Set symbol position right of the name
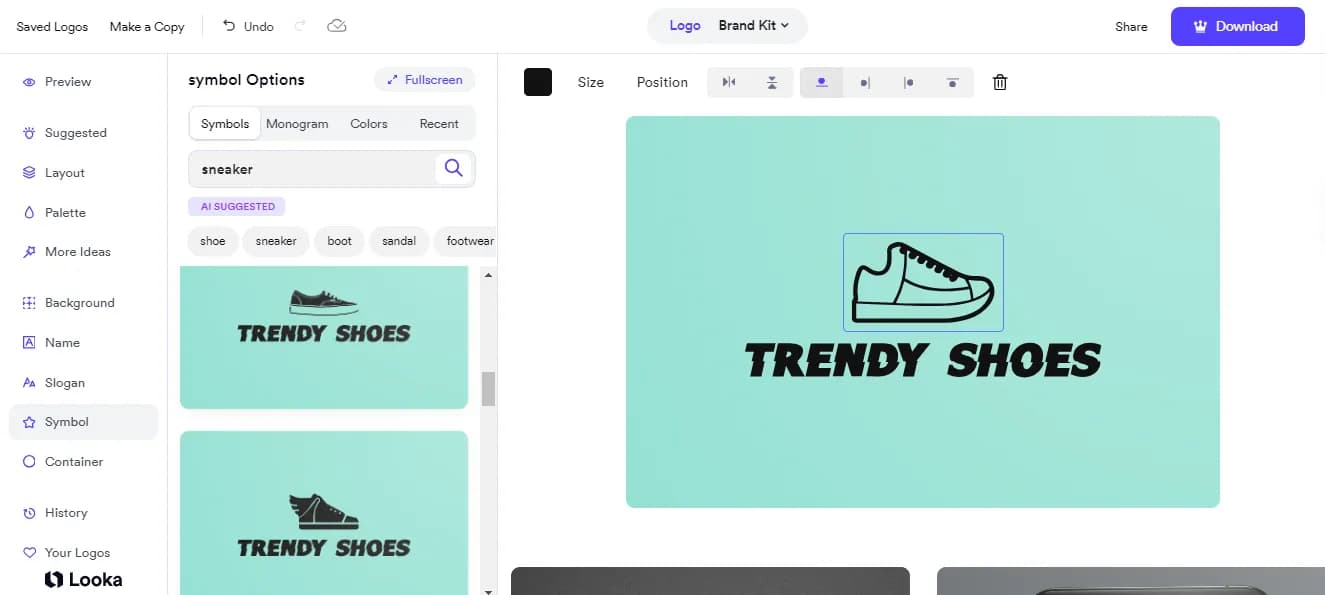Image resolution: width=1325 pixels, height=595 pixels. click(908, 82)
